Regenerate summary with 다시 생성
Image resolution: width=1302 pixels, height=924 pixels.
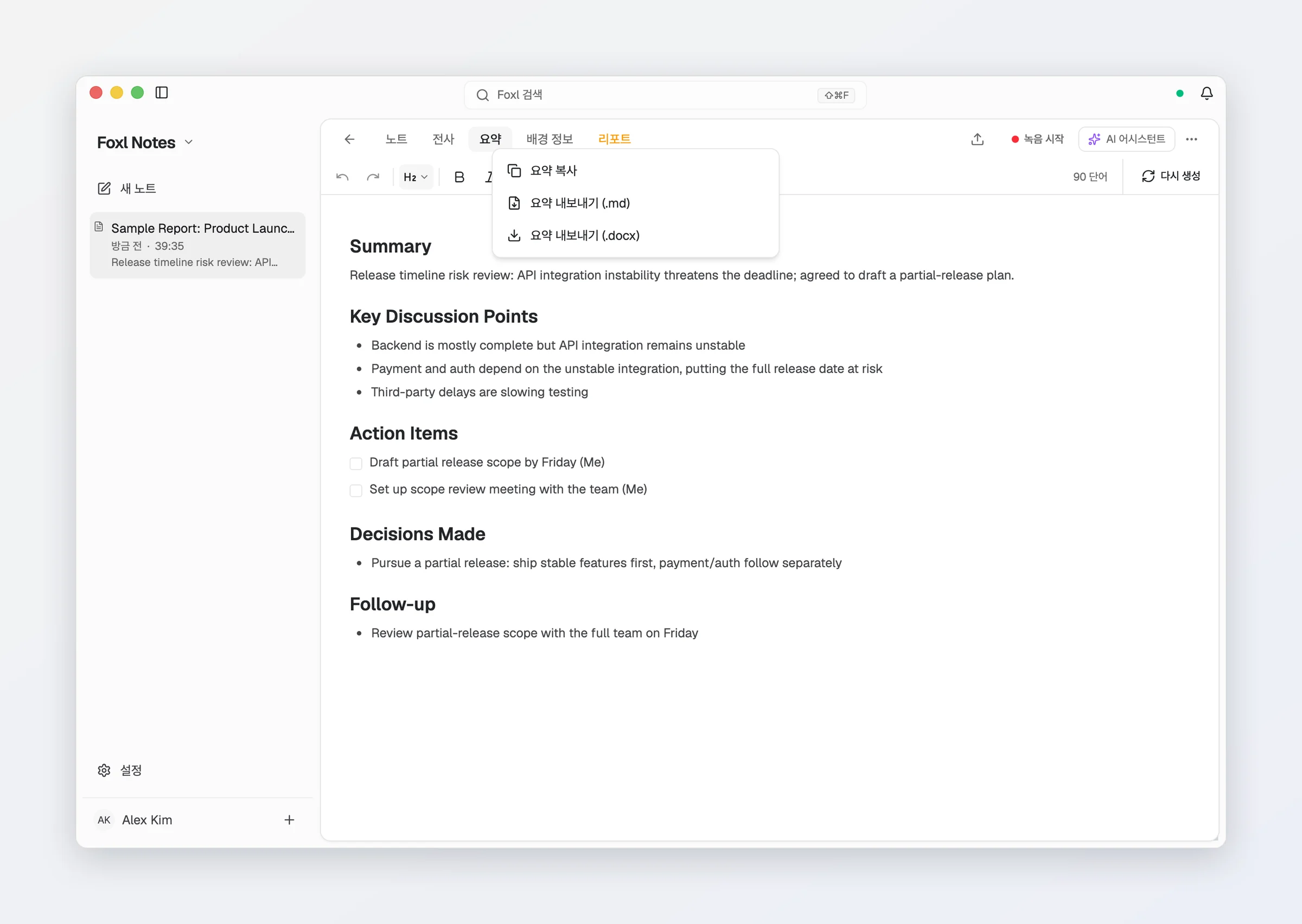(1171, 176)
